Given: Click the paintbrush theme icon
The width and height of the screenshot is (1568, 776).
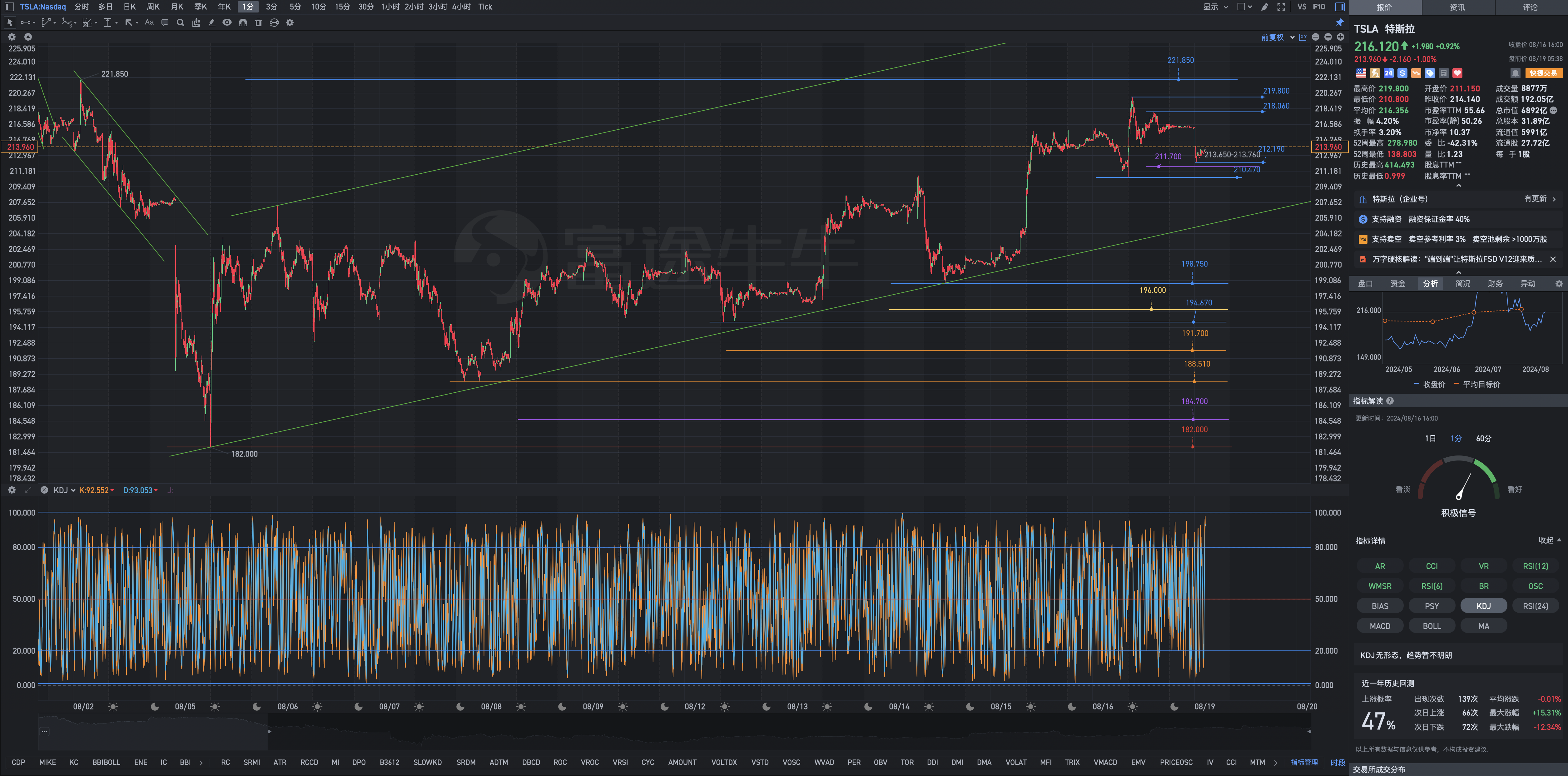Looking at the screenshot, I should click(x=1265, y=7).
